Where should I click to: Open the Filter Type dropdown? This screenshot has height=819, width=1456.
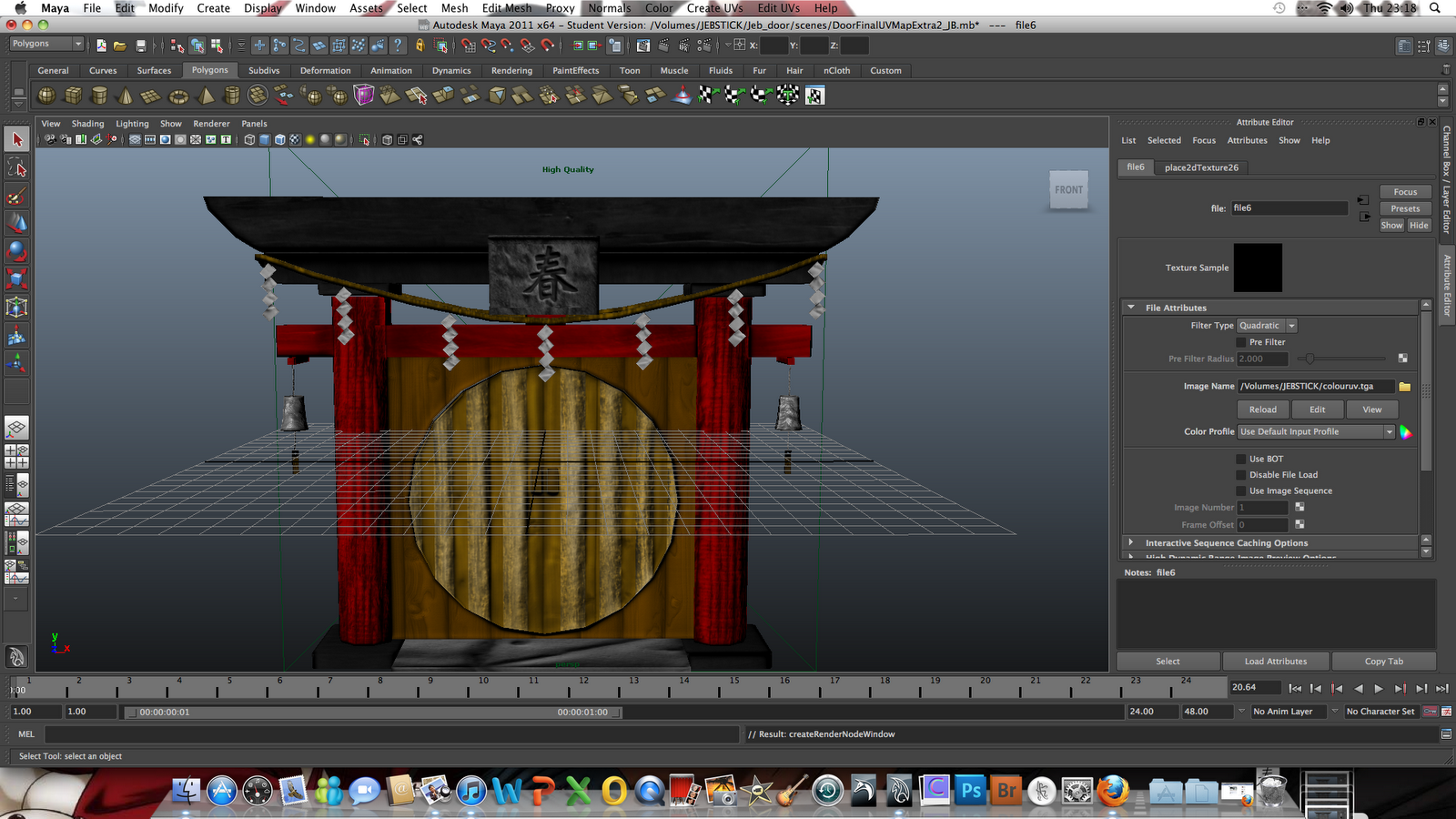pyautogui.click(x=1267, y=326)
